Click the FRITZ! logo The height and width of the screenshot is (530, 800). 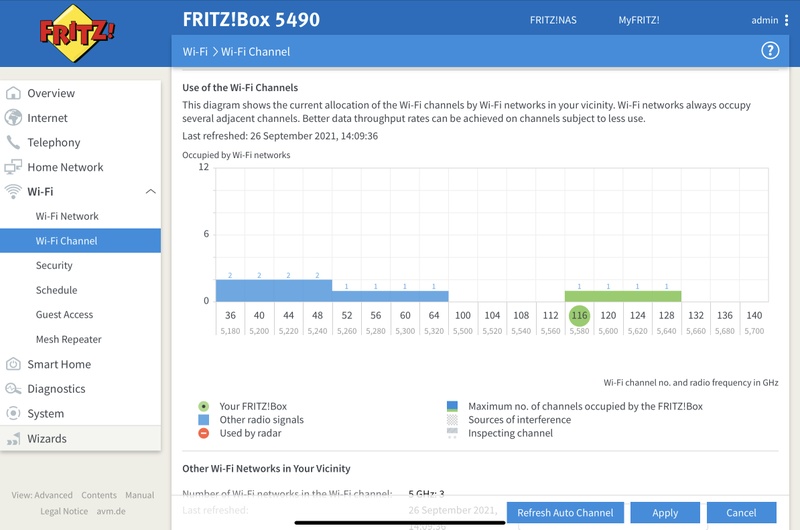pos(77,33)
